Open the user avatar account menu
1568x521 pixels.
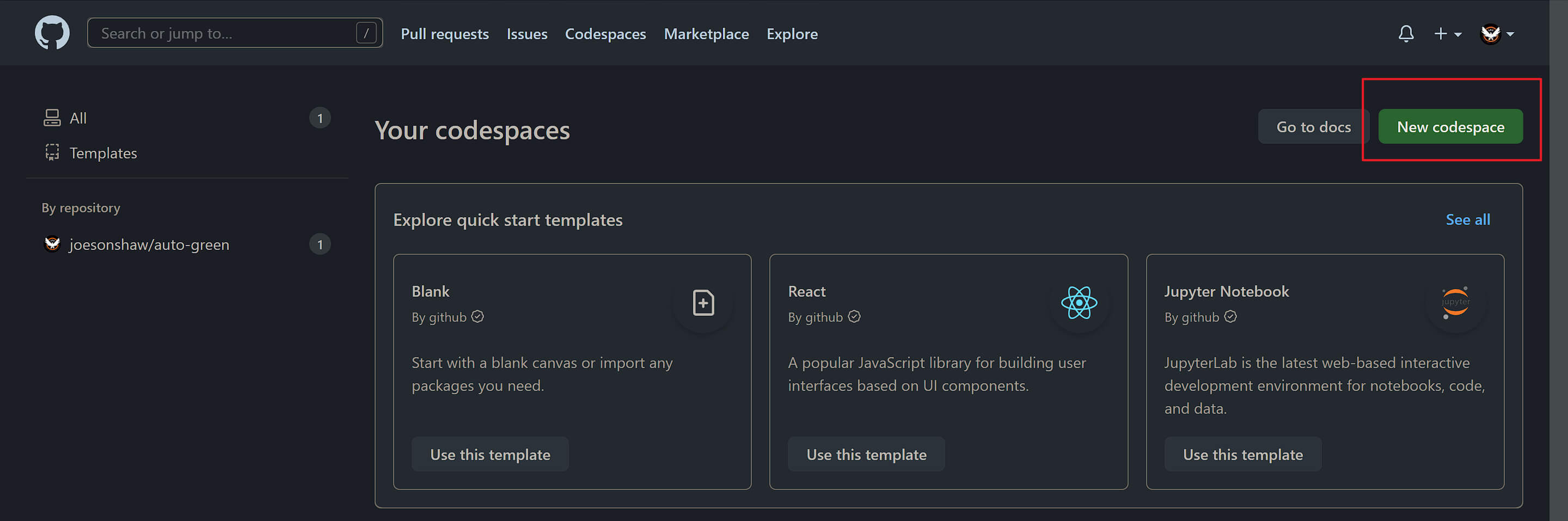point(1497,33)
